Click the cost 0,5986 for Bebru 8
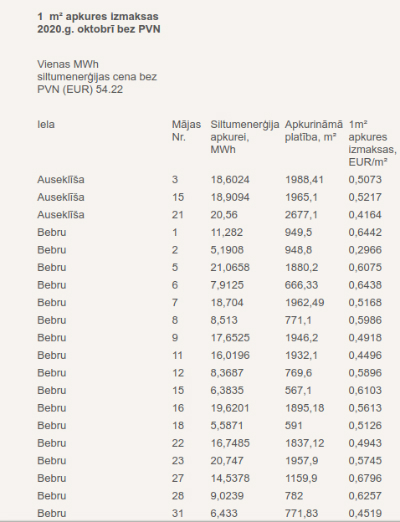The width and height of the screenshot is (400, 522). click(365, 320)
